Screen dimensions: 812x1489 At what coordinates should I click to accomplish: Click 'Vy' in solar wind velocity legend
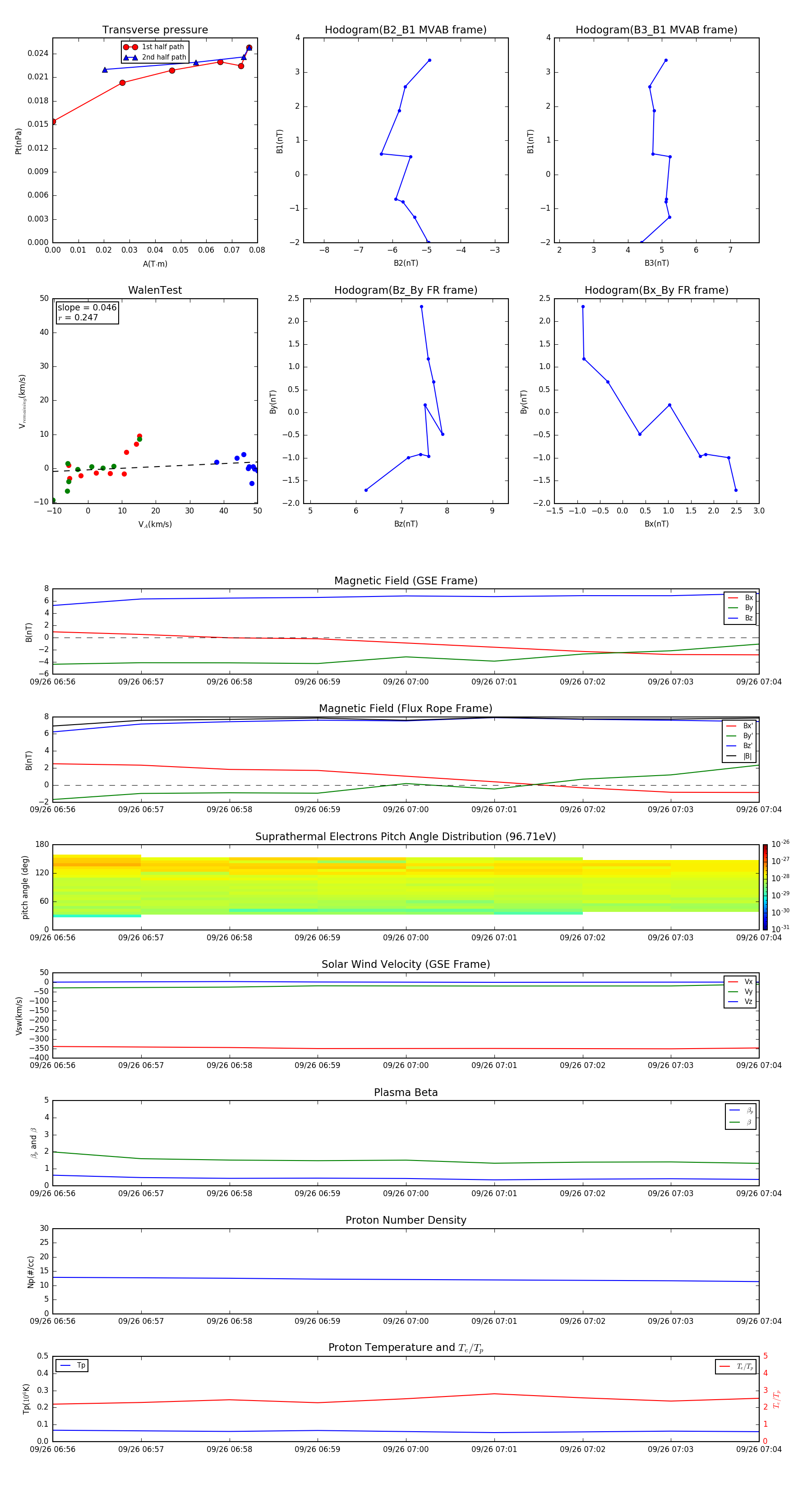740,991
